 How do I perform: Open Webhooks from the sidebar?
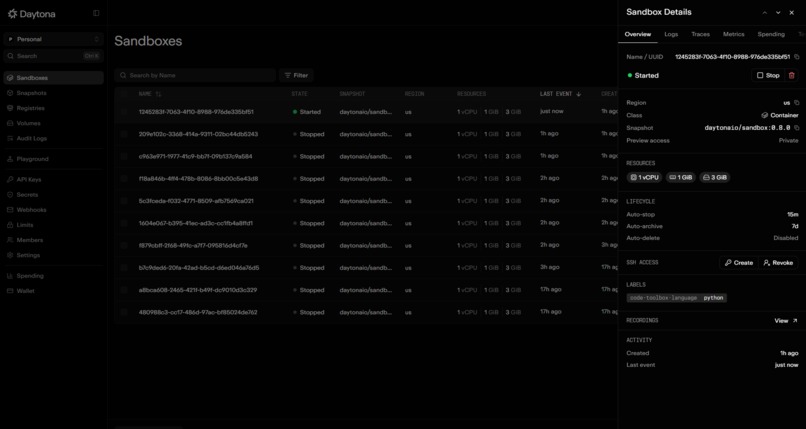(31, 210)
